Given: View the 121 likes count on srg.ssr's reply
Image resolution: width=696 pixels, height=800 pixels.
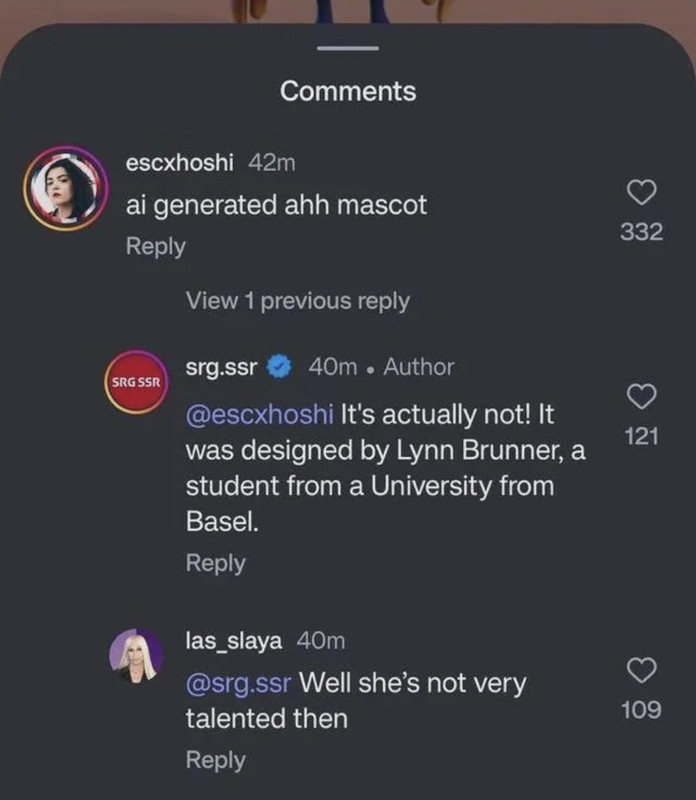Looking at the screenshot, I should point(641,436).
